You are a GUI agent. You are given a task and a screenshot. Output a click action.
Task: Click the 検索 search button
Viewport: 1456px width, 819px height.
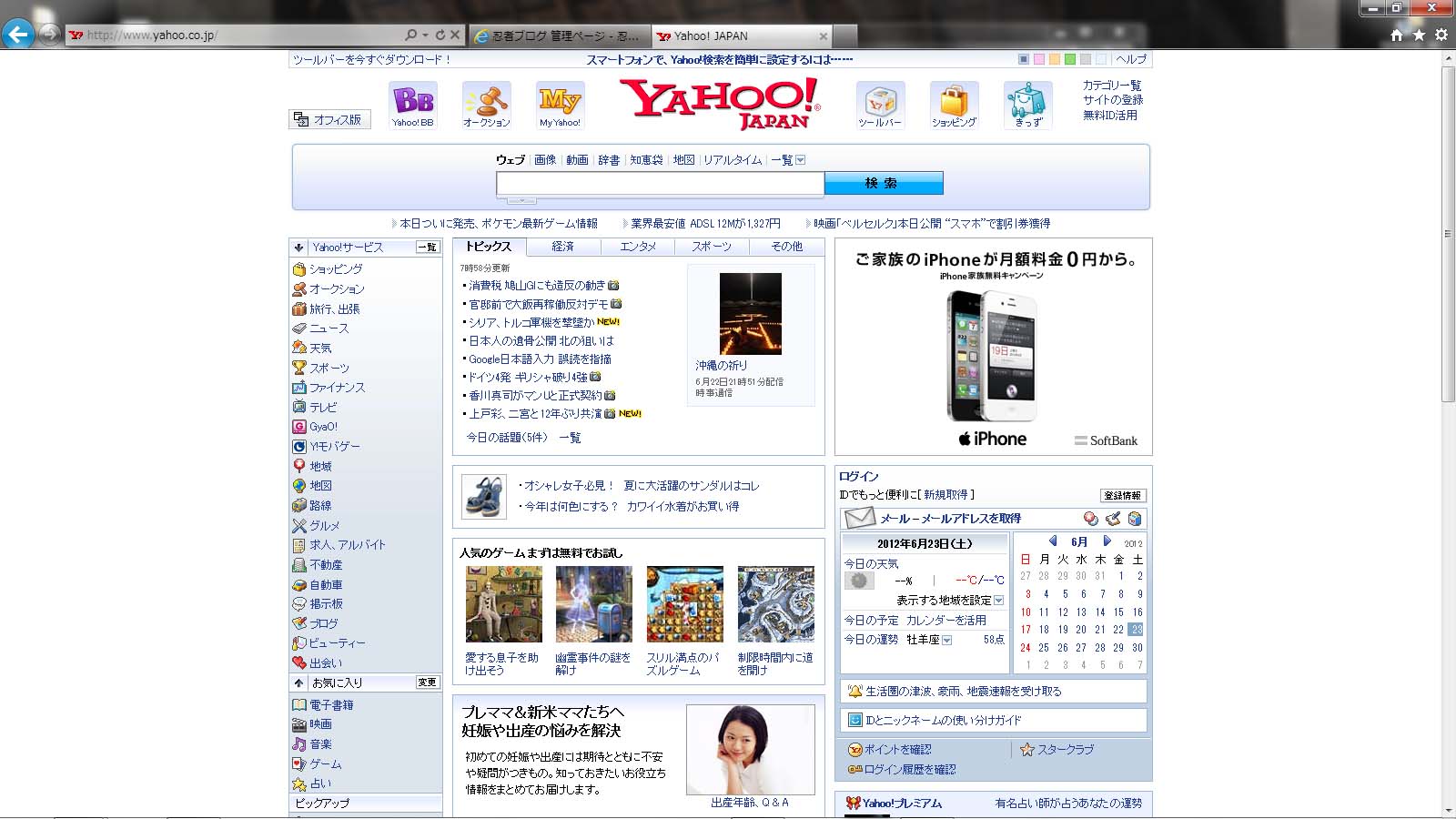pos(884,183)
